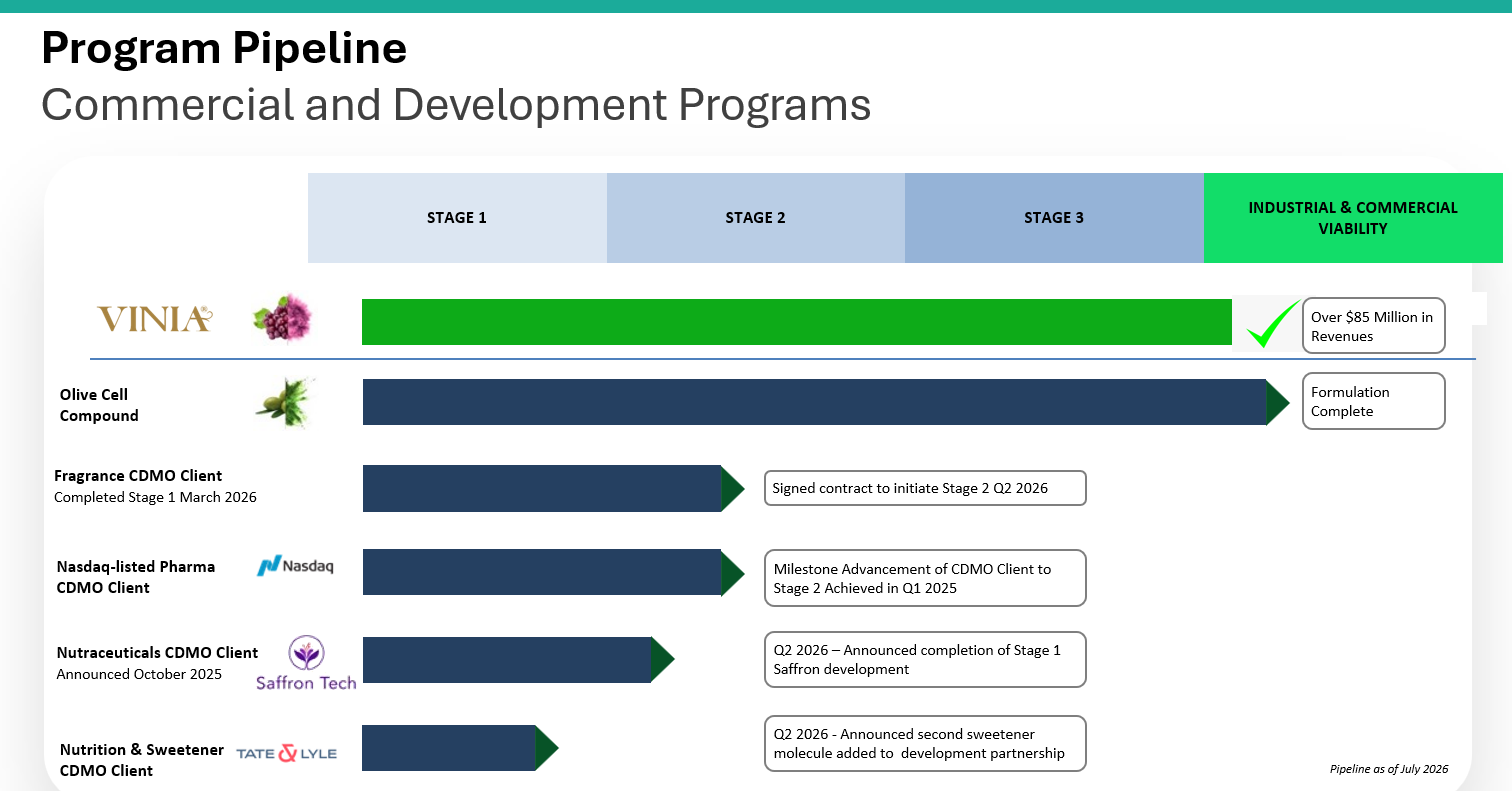Click the 'second sweetener molecule added' box
Screen dimensions: 1512x791
pos(925,743)
